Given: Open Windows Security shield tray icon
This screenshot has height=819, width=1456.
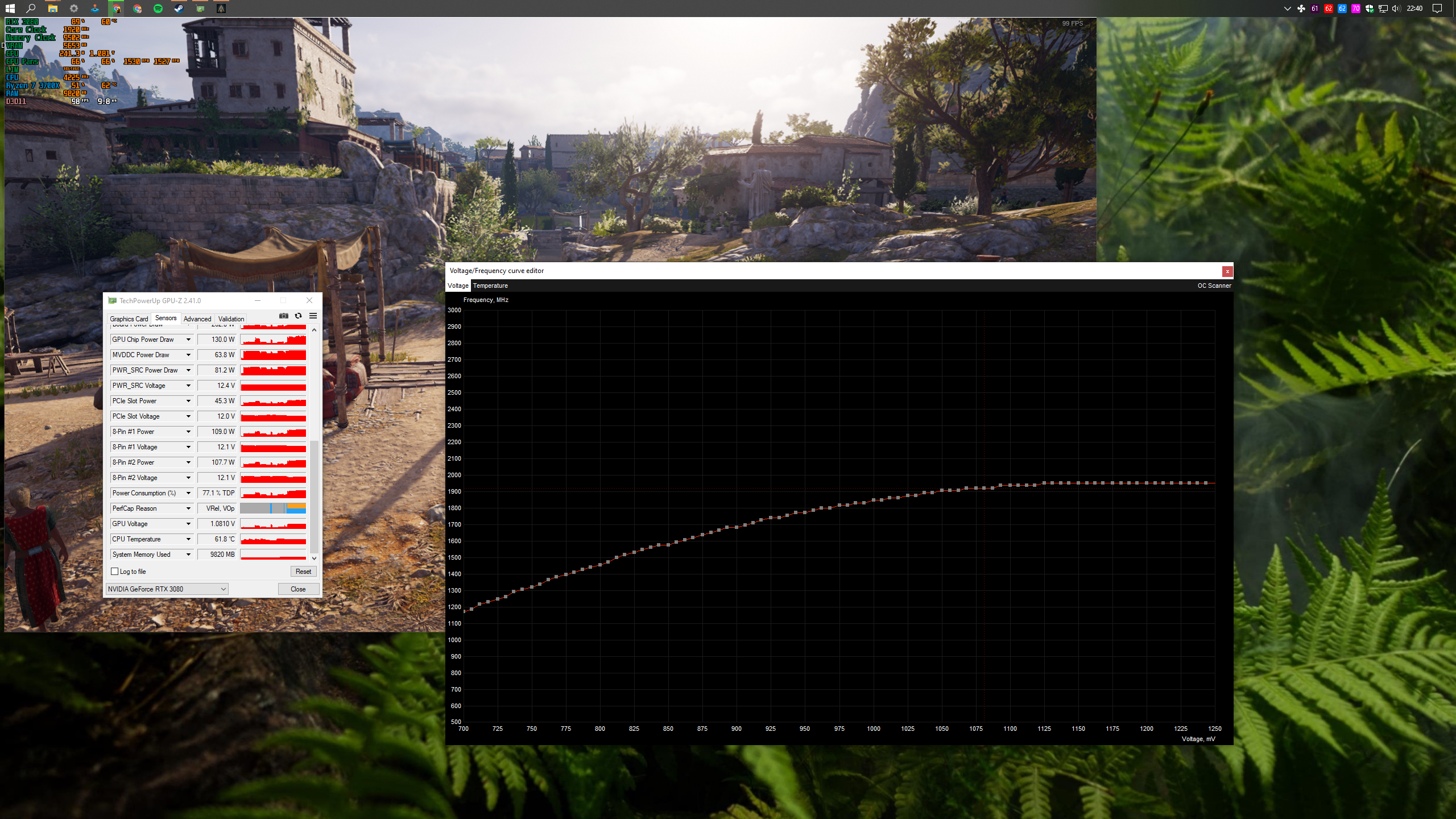Looking at the screenshot, I should pyautogui.click(x=1370, y=9).
